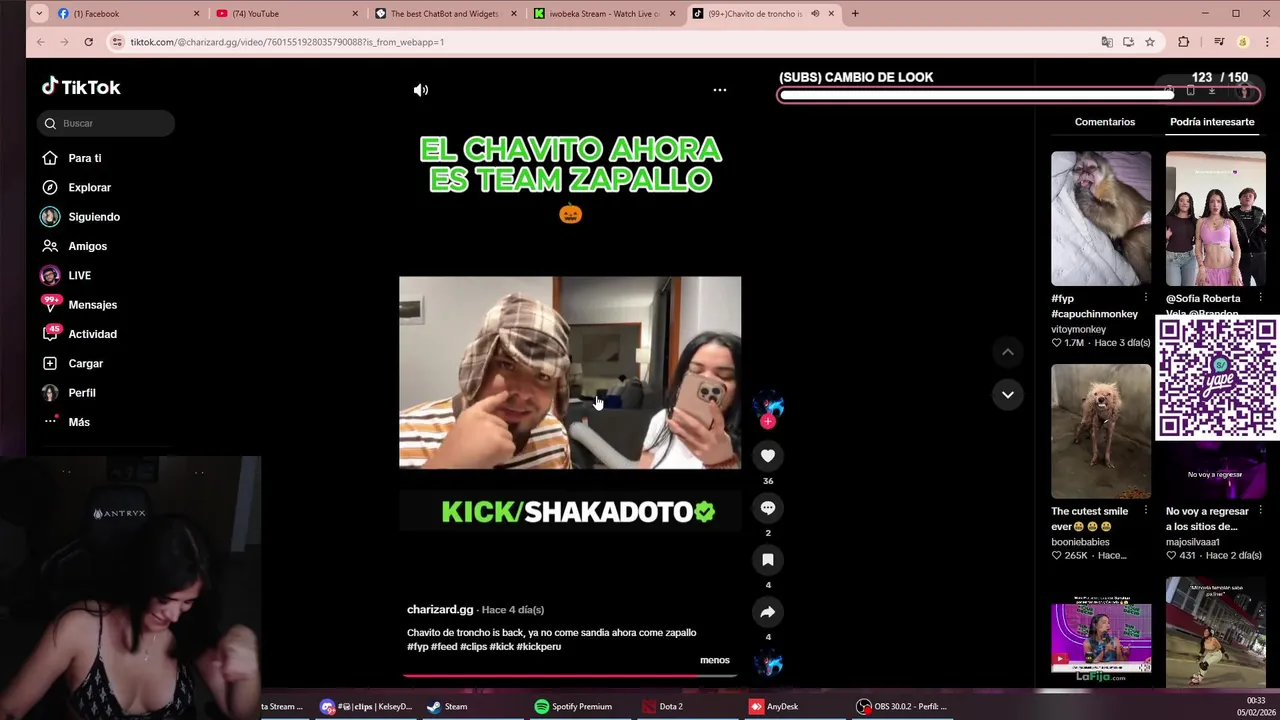Open the capuchin monkey video thumbnail
The width and height of the screenshot is (1280, 720).
pyautogui.click(x=1101, y=218)
